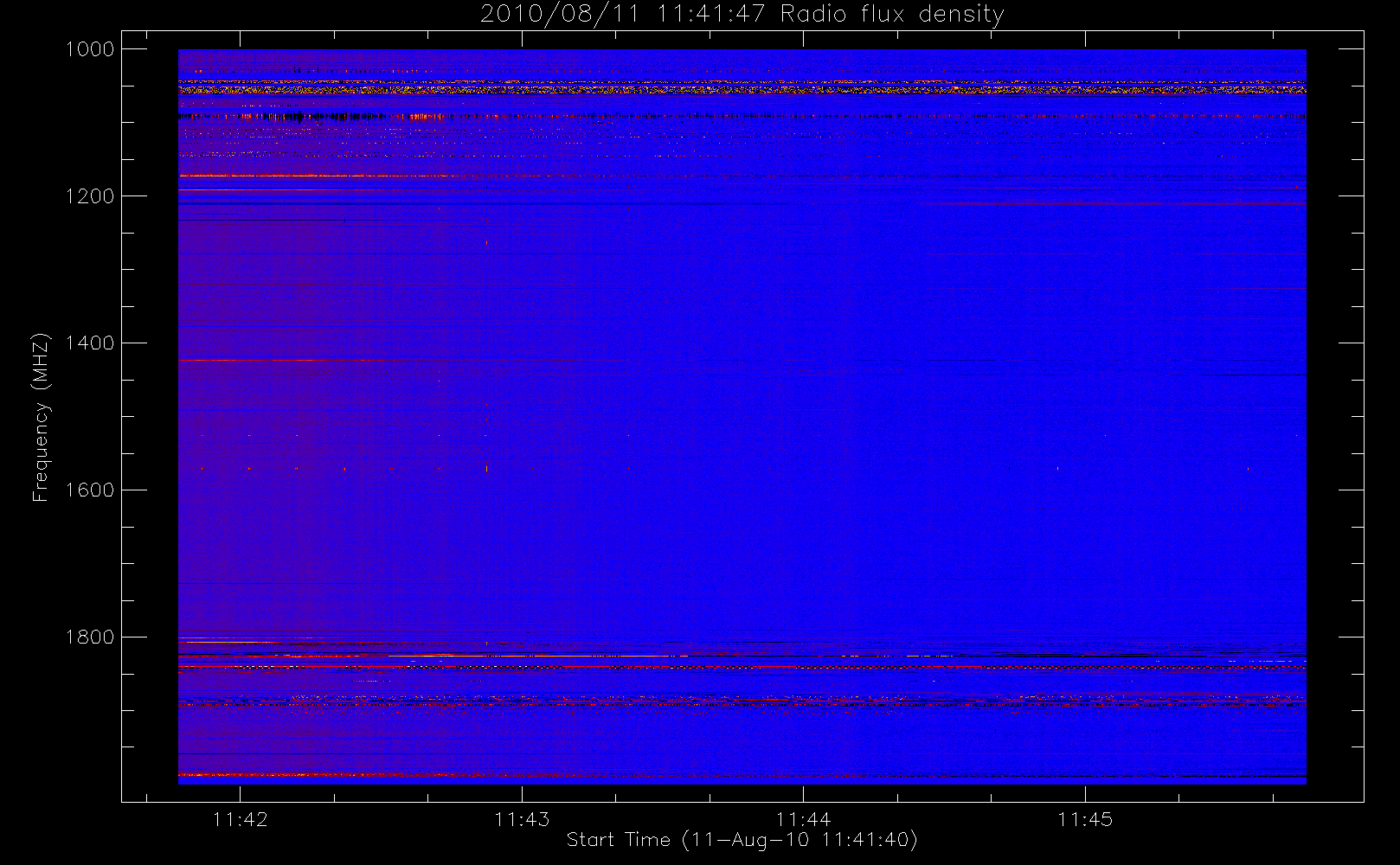The height and width of the screenshot is (865, 1400).
Task: Click the 11:42 time tick label
Action: (240, 819)
